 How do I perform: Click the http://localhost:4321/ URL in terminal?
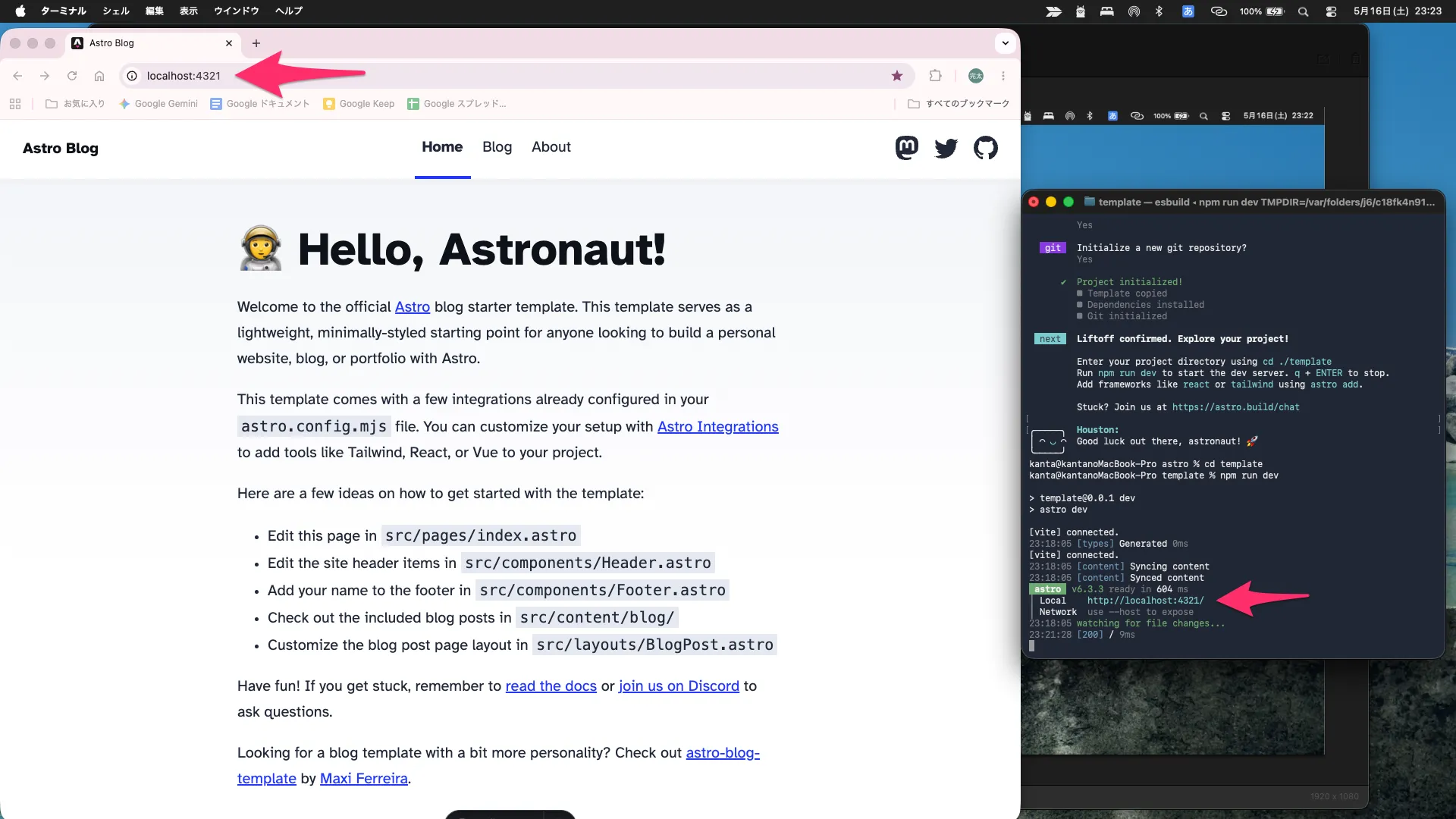[x=1145, y=601]
